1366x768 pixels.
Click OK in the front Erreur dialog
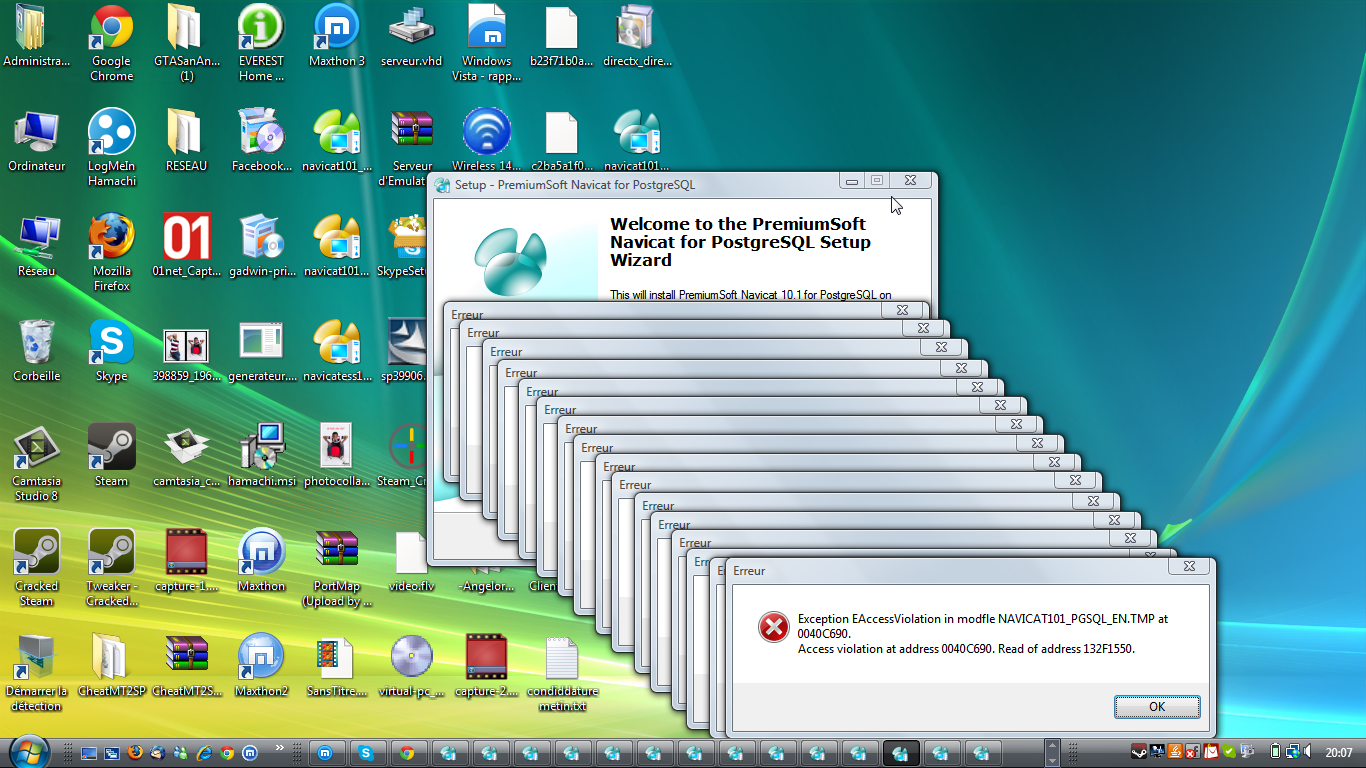click(x=1157, y=706)
